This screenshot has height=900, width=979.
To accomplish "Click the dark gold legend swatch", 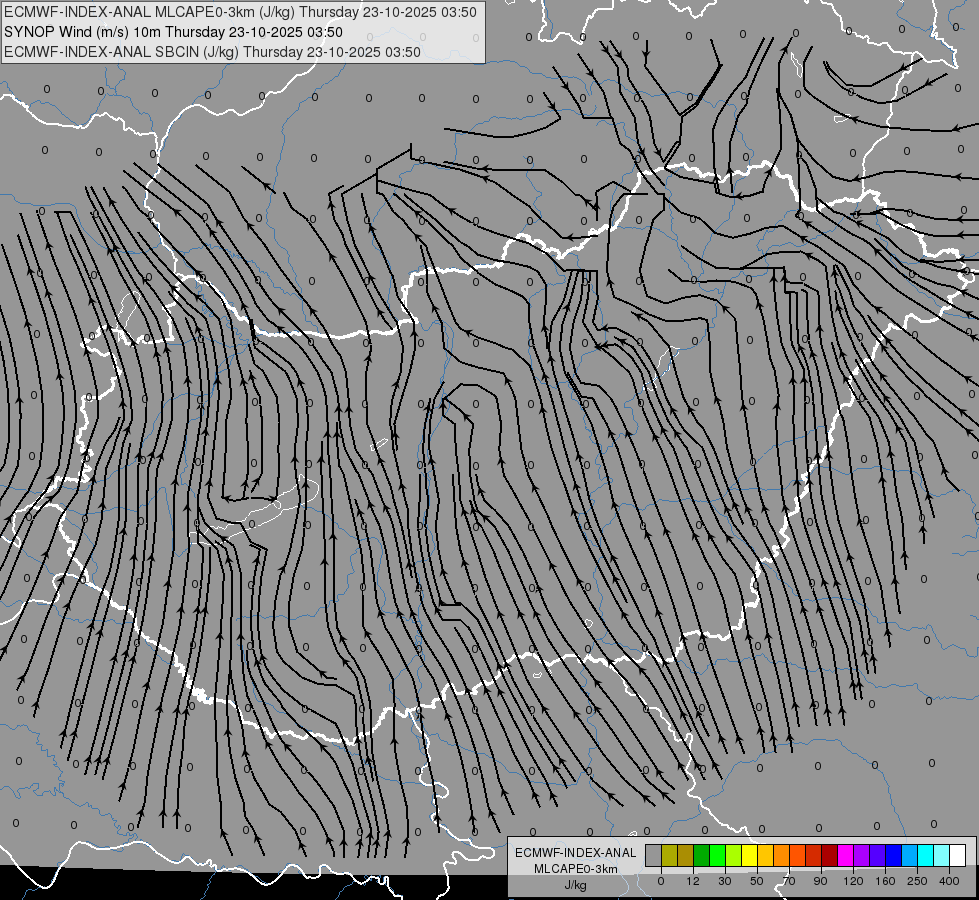I will coord(686,855).
